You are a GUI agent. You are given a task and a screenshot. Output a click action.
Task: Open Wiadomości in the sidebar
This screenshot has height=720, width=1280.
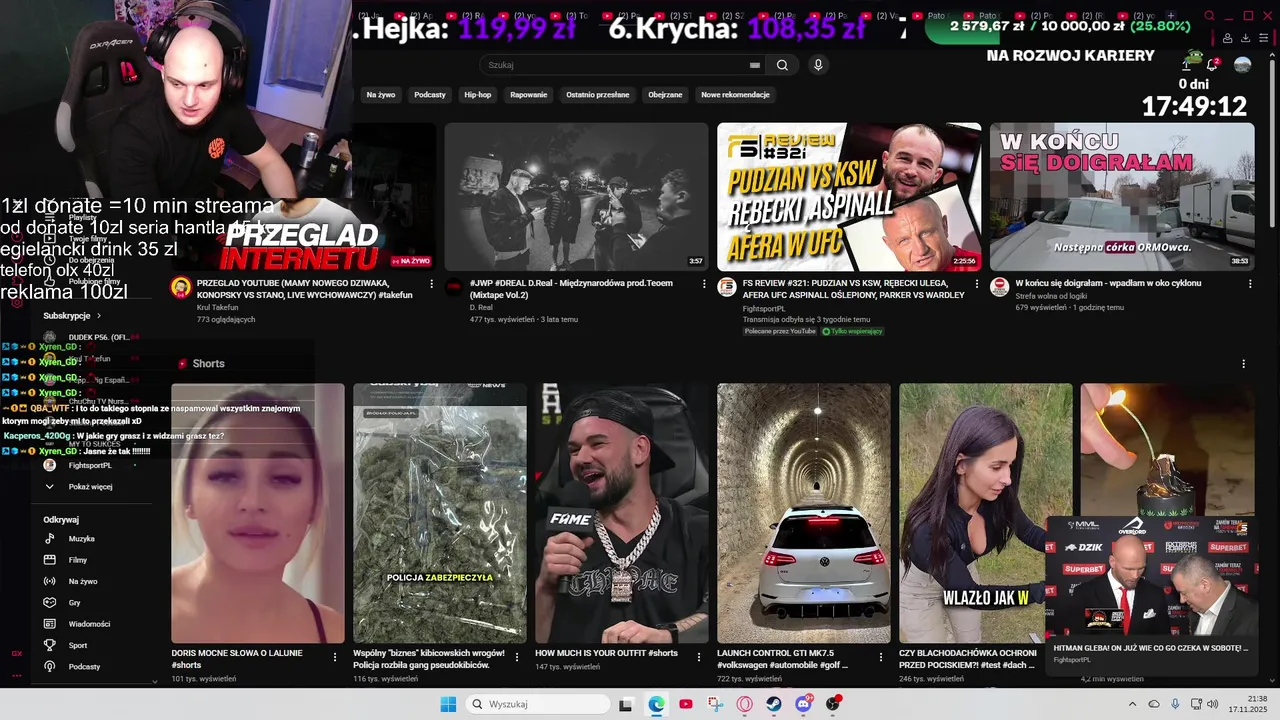tap(89, 624)
